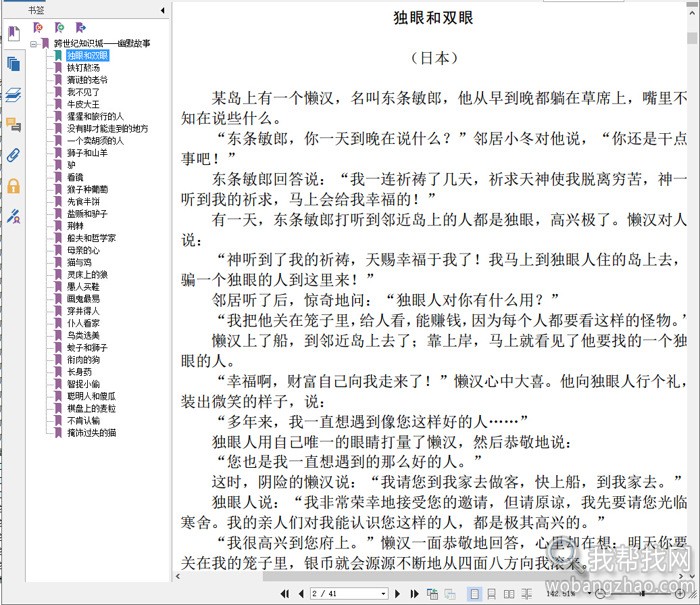Click the zoom slider handle
Viewport: 700px width, 605px height.
[x=642, y=593]
